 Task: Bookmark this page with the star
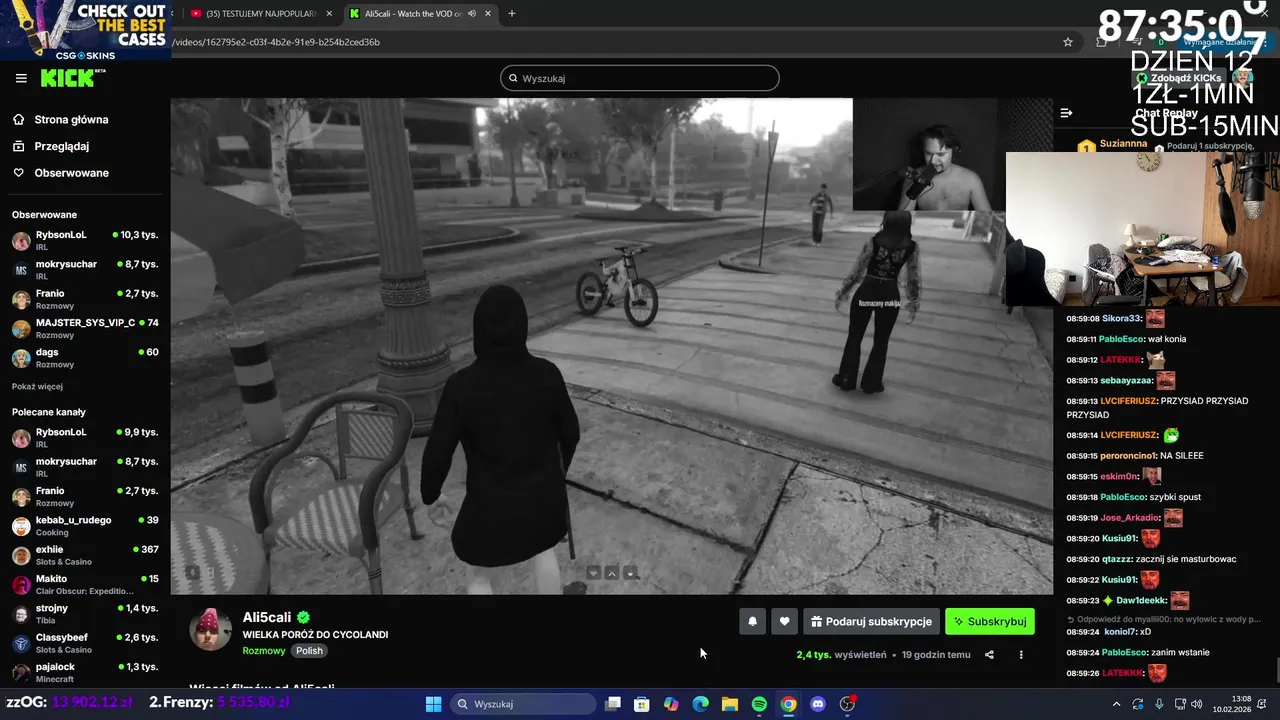point(1068,42)
